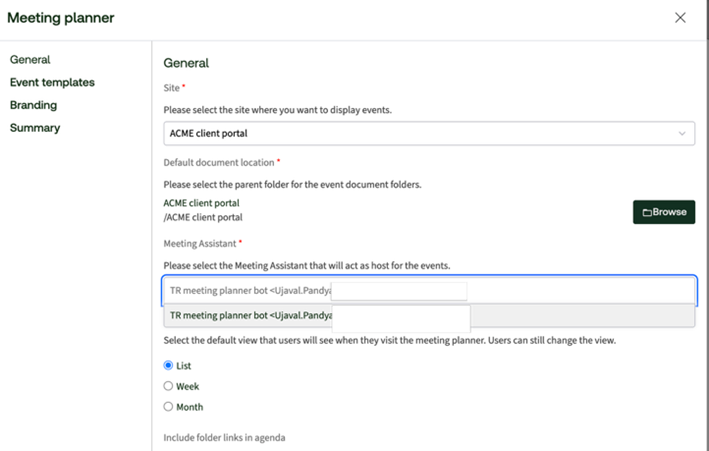Viewport: 709px width, 451px height.
Task: Click the Site dropdown chevron arrow
Action: click(682, 133)
